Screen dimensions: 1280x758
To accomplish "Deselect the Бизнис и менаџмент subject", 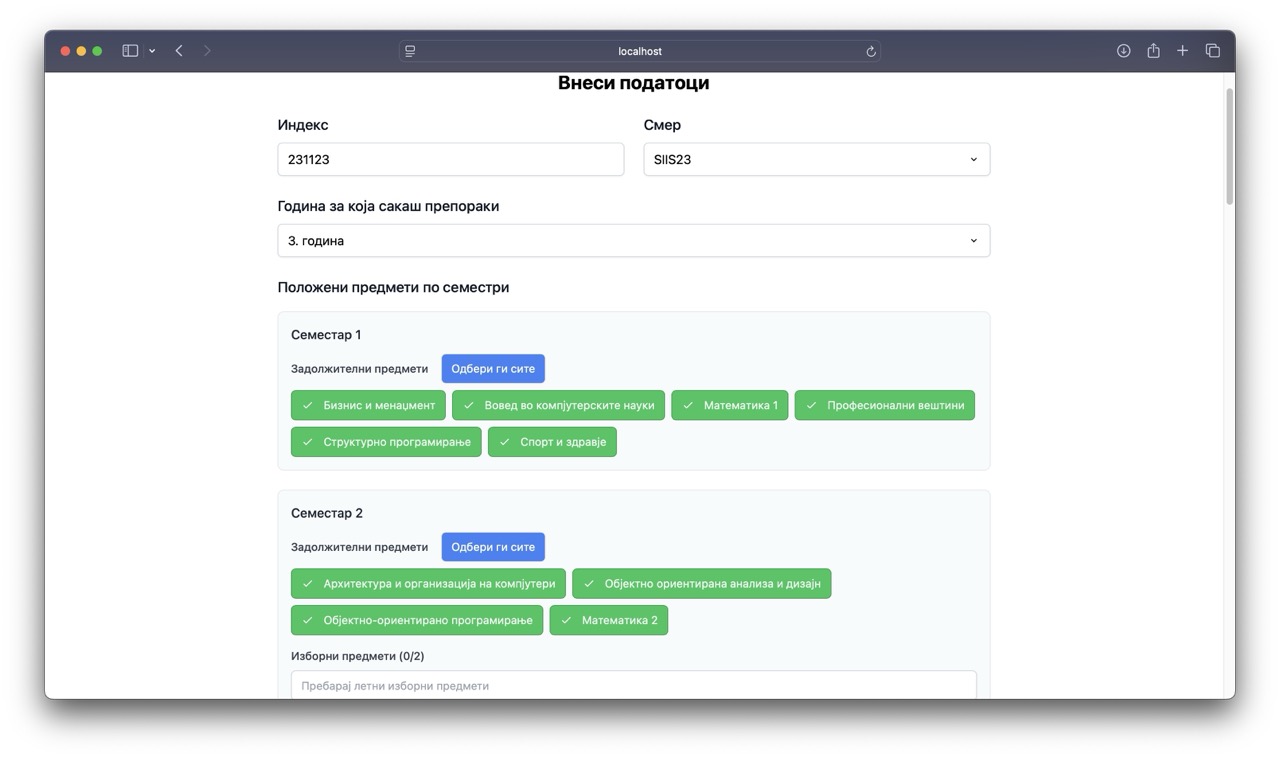I will pyautogui.click(x=368, y=405).
